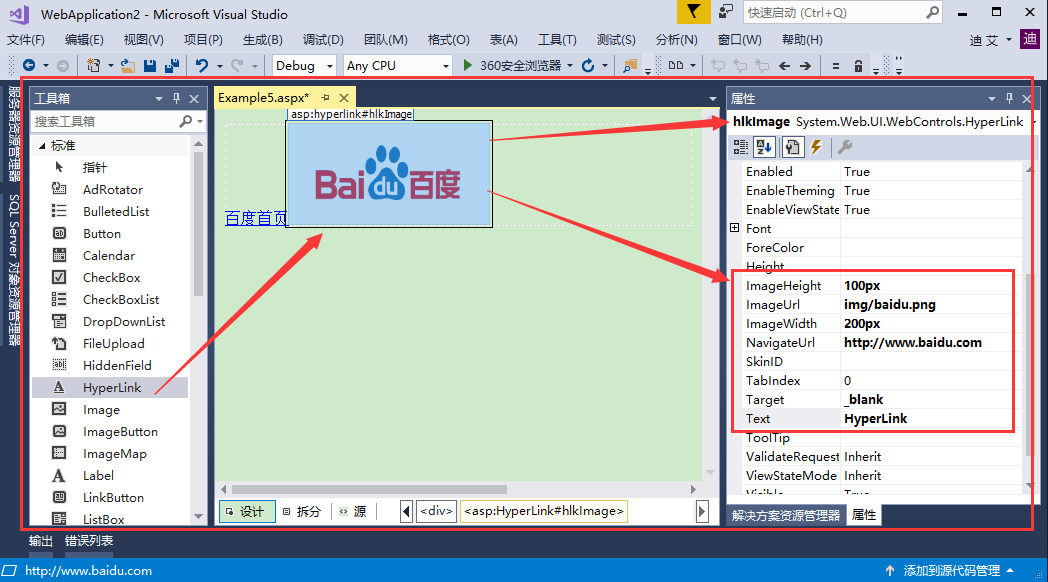The height and width of the screenshot is (582, 1048).
Task: Open Properties window position dropdown
Action: click(x=991, y=99)
